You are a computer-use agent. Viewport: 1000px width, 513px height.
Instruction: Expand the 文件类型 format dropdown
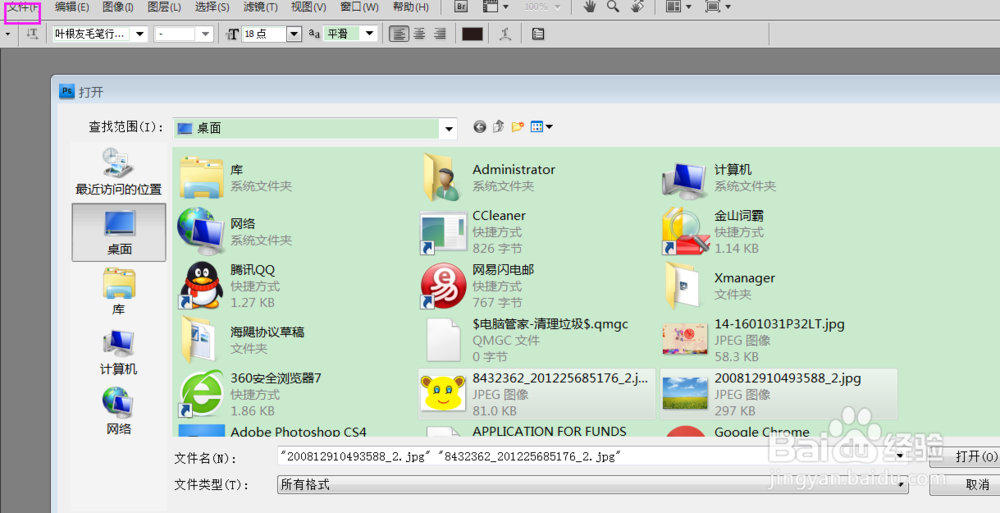pos(902,484)
